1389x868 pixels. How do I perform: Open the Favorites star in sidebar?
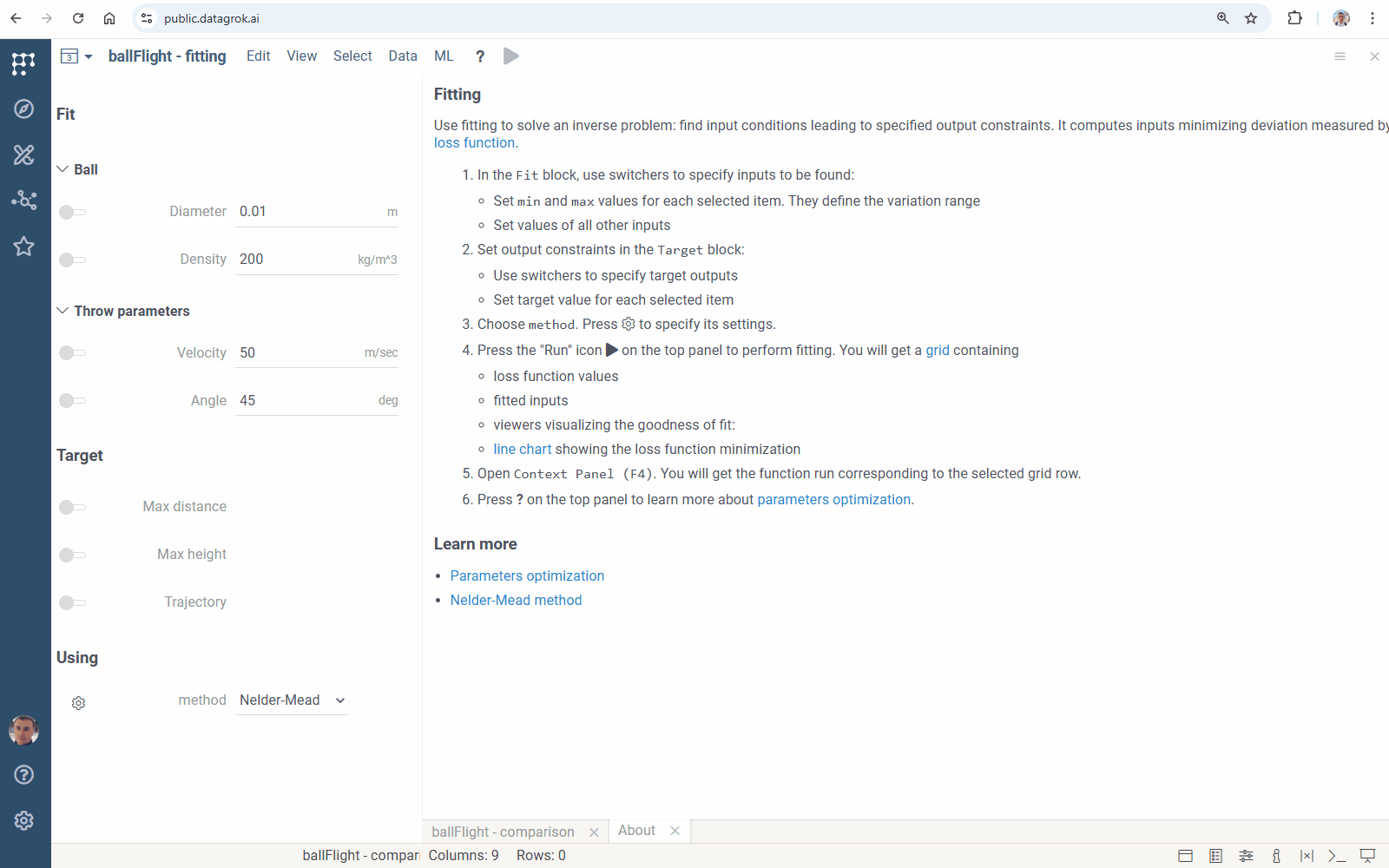coord(24,247)
